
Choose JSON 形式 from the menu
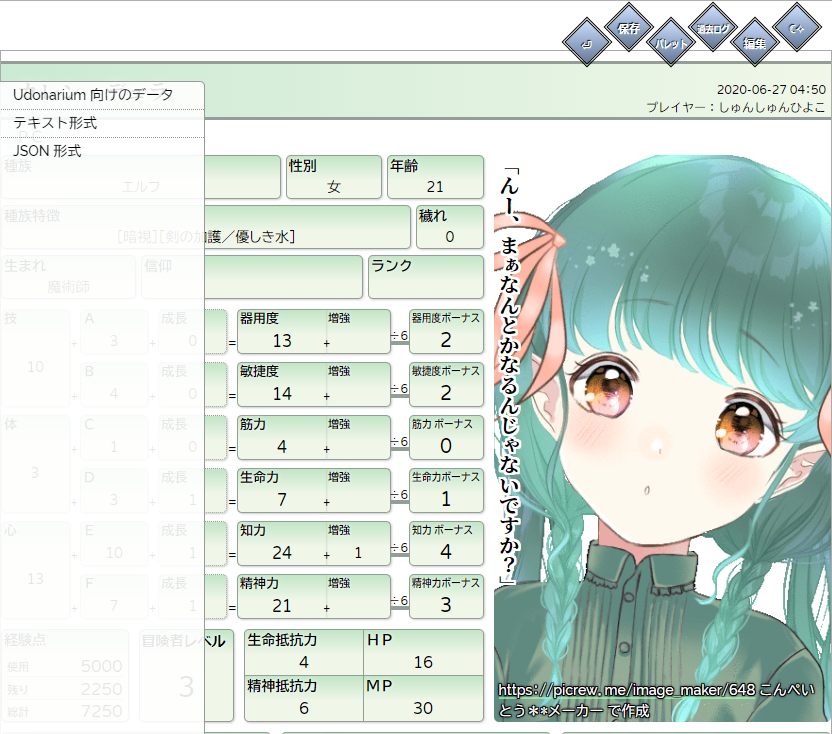102,151
